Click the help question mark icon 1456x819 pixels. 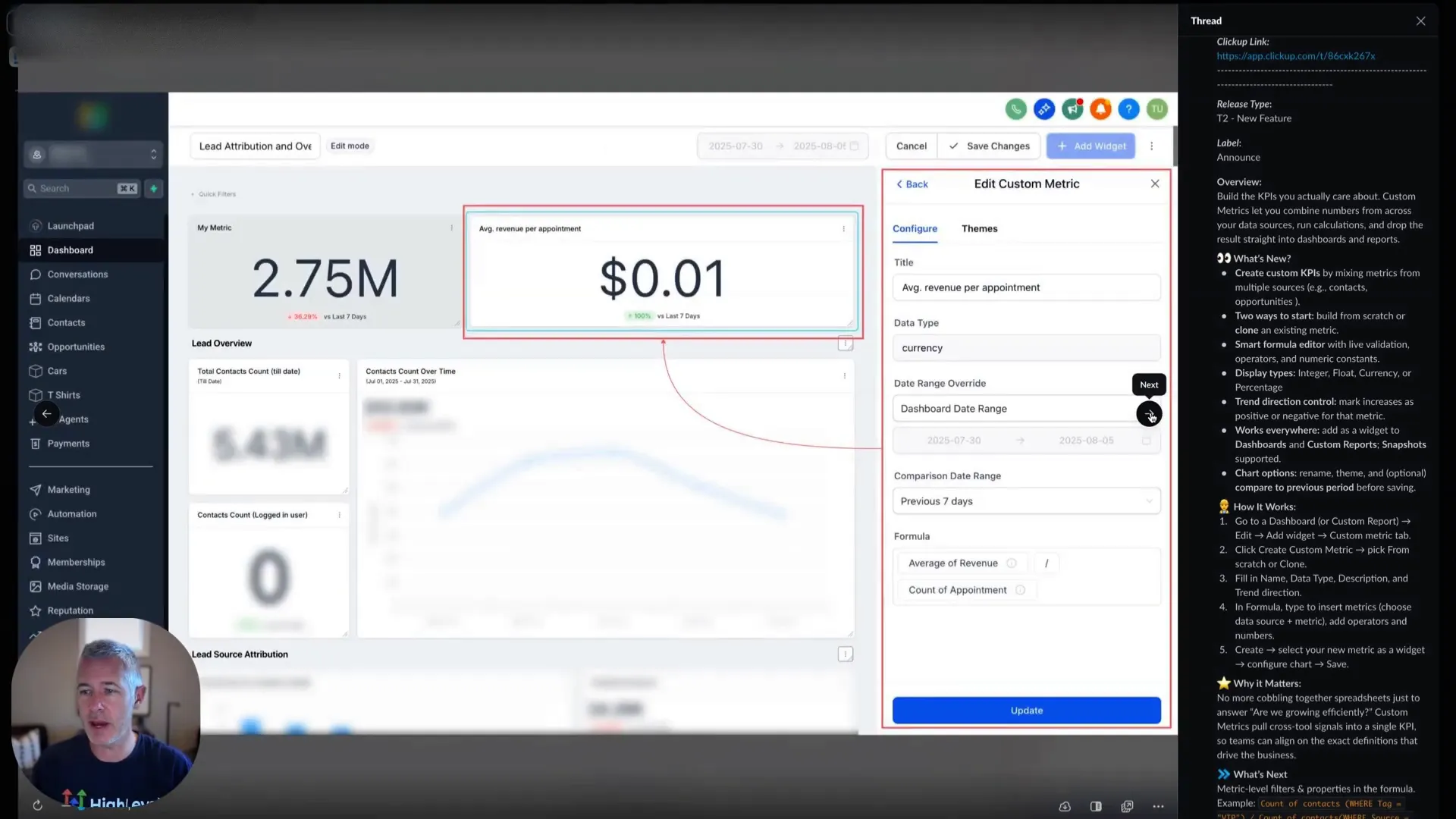point(1128,108)
